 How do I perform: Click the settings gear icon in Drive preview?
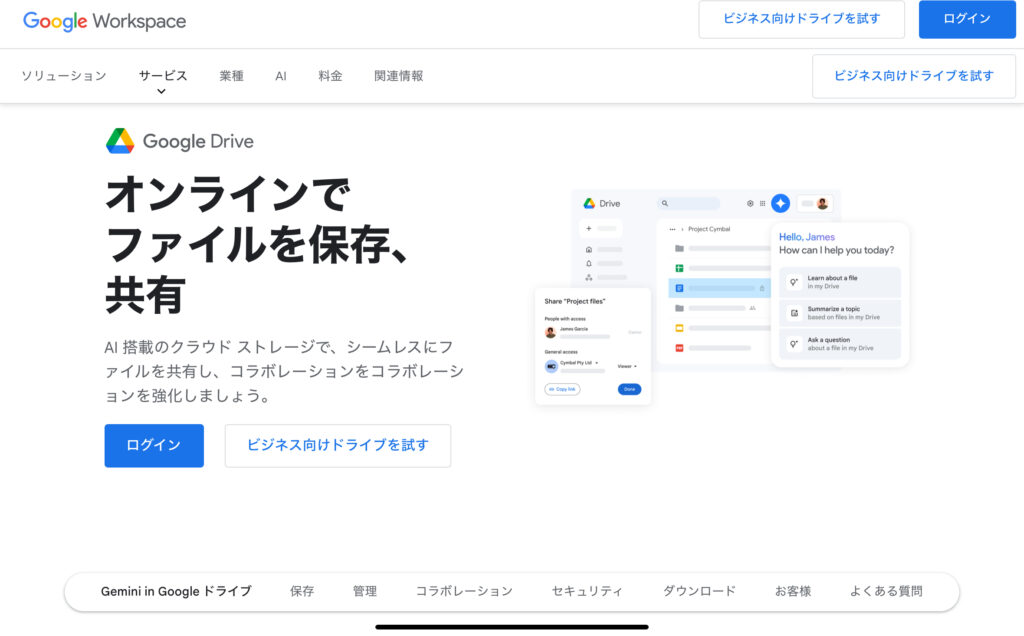[750, 203]
